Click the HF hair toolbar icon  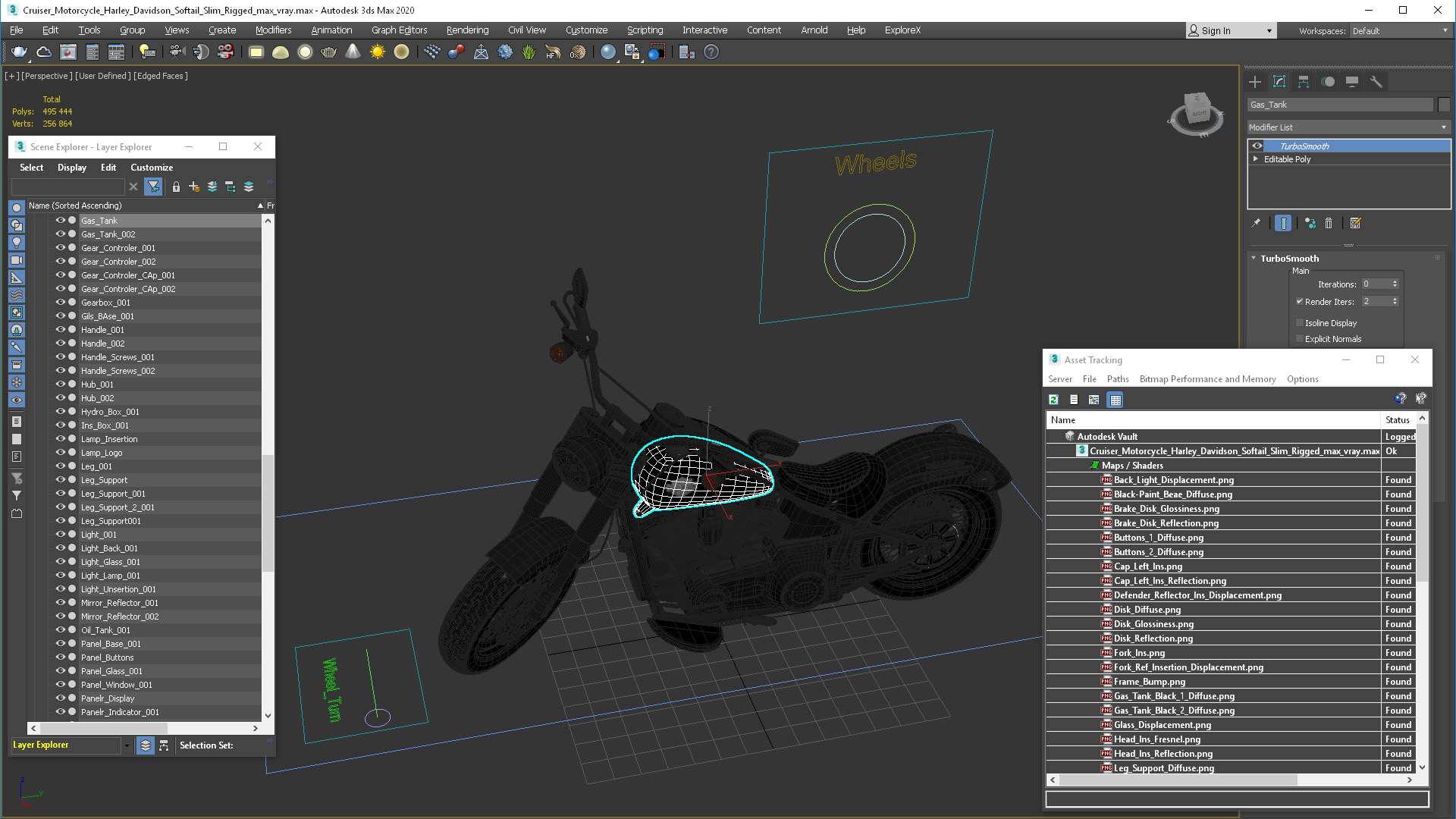(x=553, y=52)
